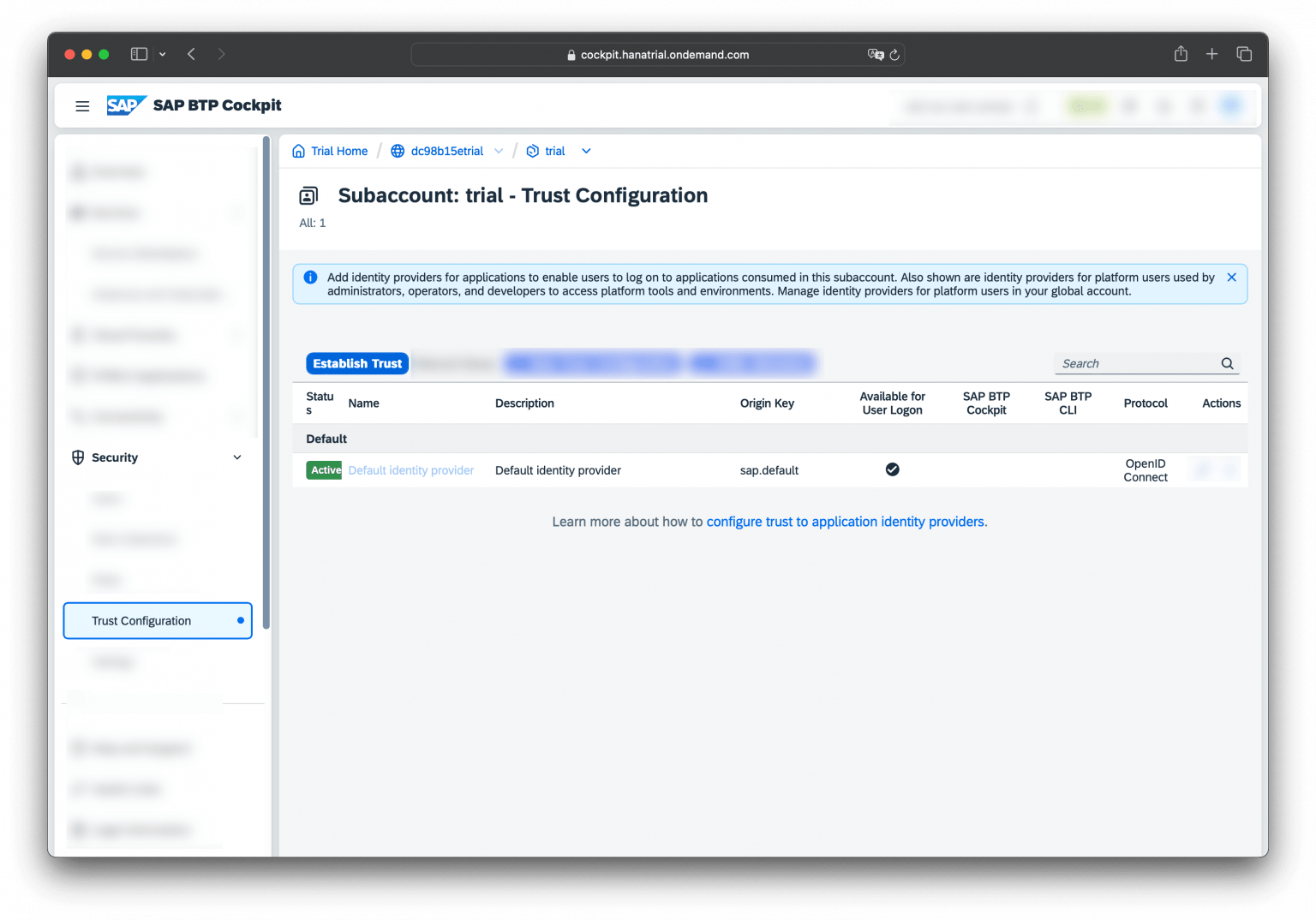Collapse the Security section in the sidebar
Image resolution: width=1316 pixels, height=920 pixels.
[236, 457]
